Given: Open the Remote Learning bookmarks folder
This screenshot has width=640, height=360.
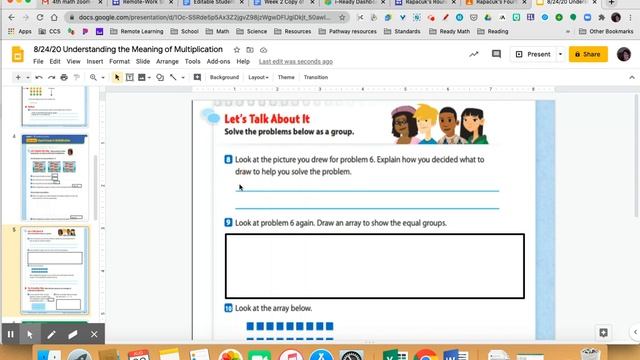Looking at the screenshot, I should pyautogui.click(x=137, y=31).
